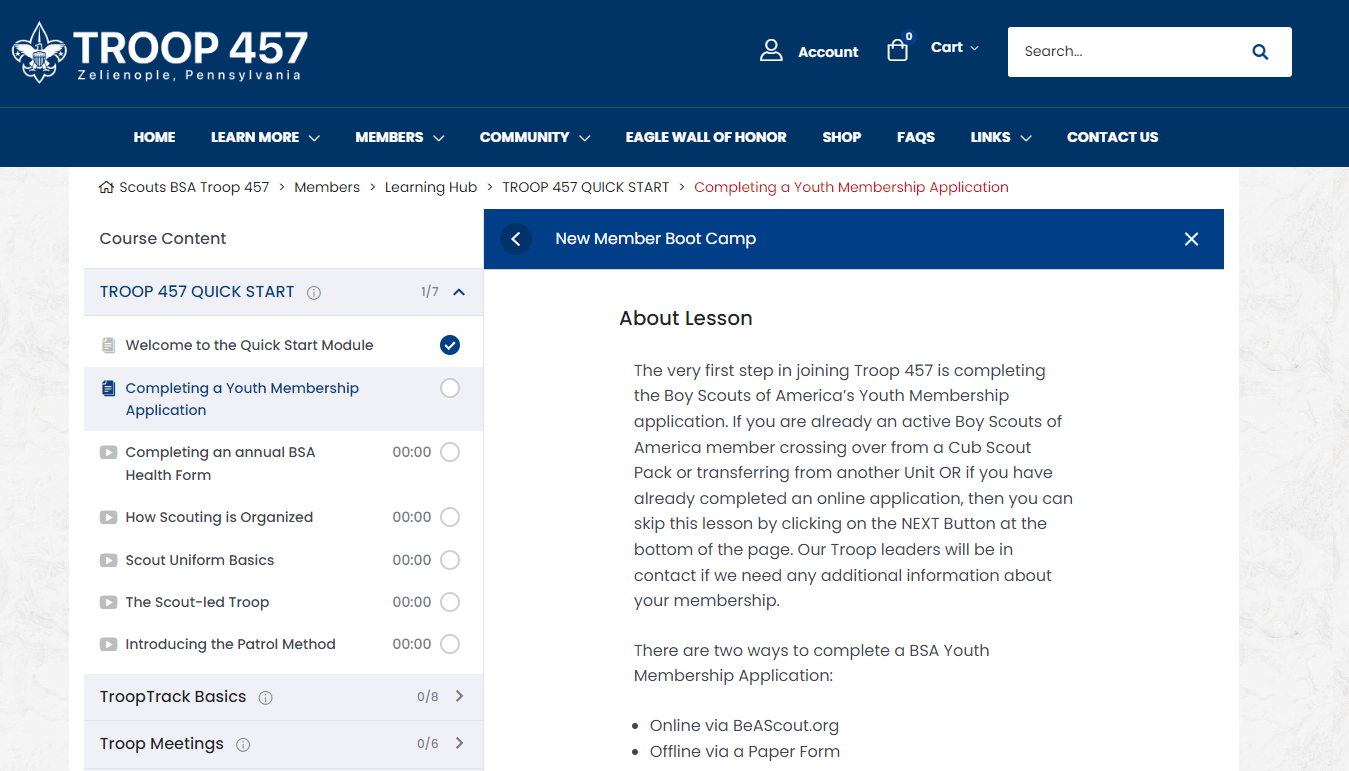
Task: Click in the Search input field
Action: [x=1130, y=52]
